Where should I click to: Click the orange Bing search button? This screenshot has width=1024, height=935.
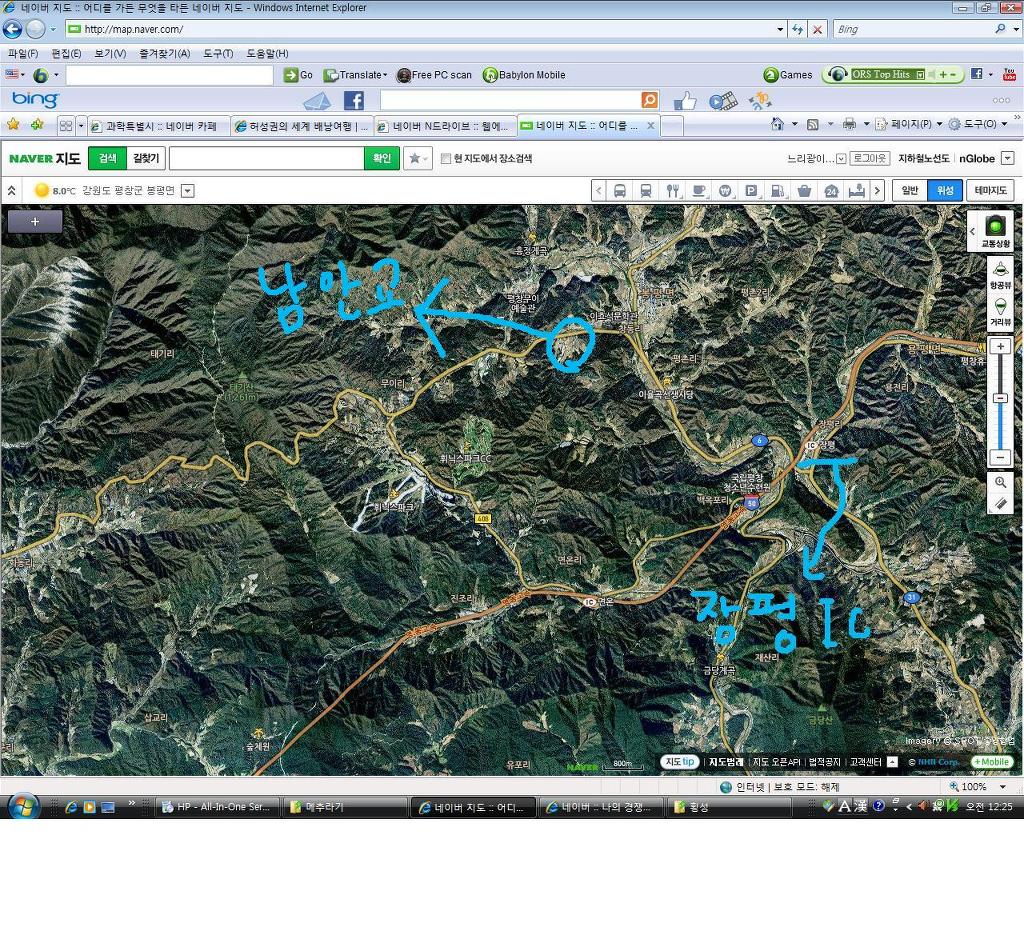(x=649, y=100)
